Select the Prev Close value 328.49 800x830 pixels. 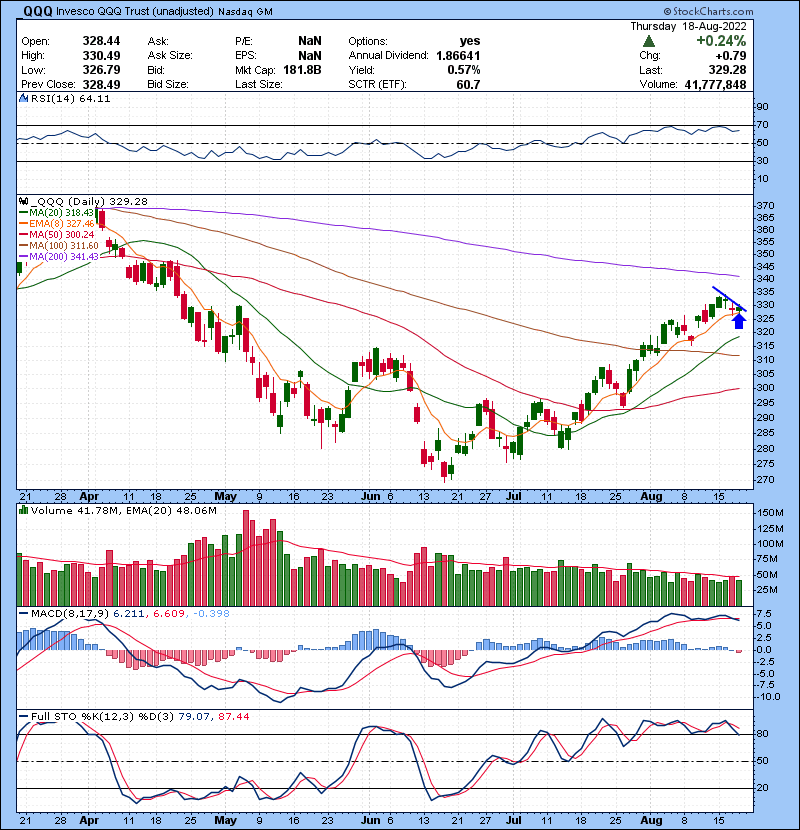[x=101, y=84]
